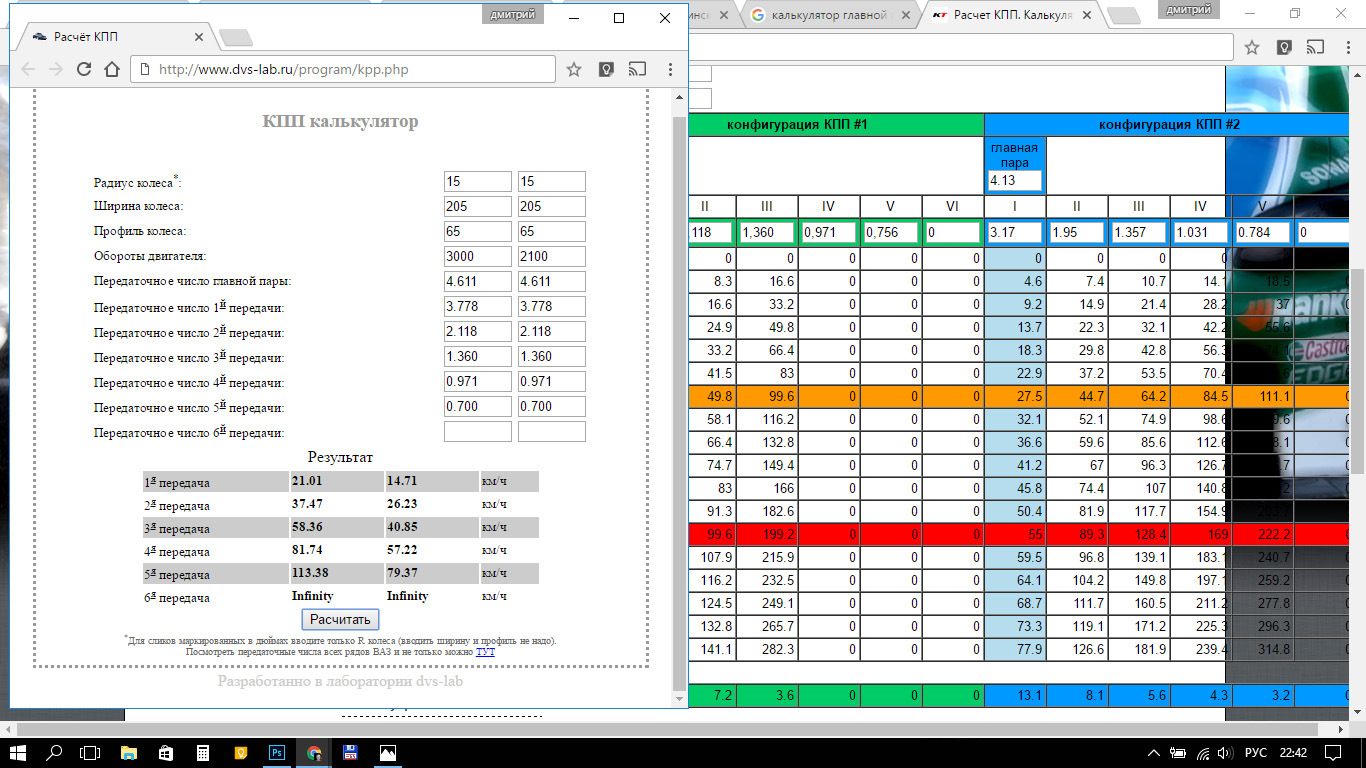
Task: Select the 79.37 result value
Action: pos(405,573)
